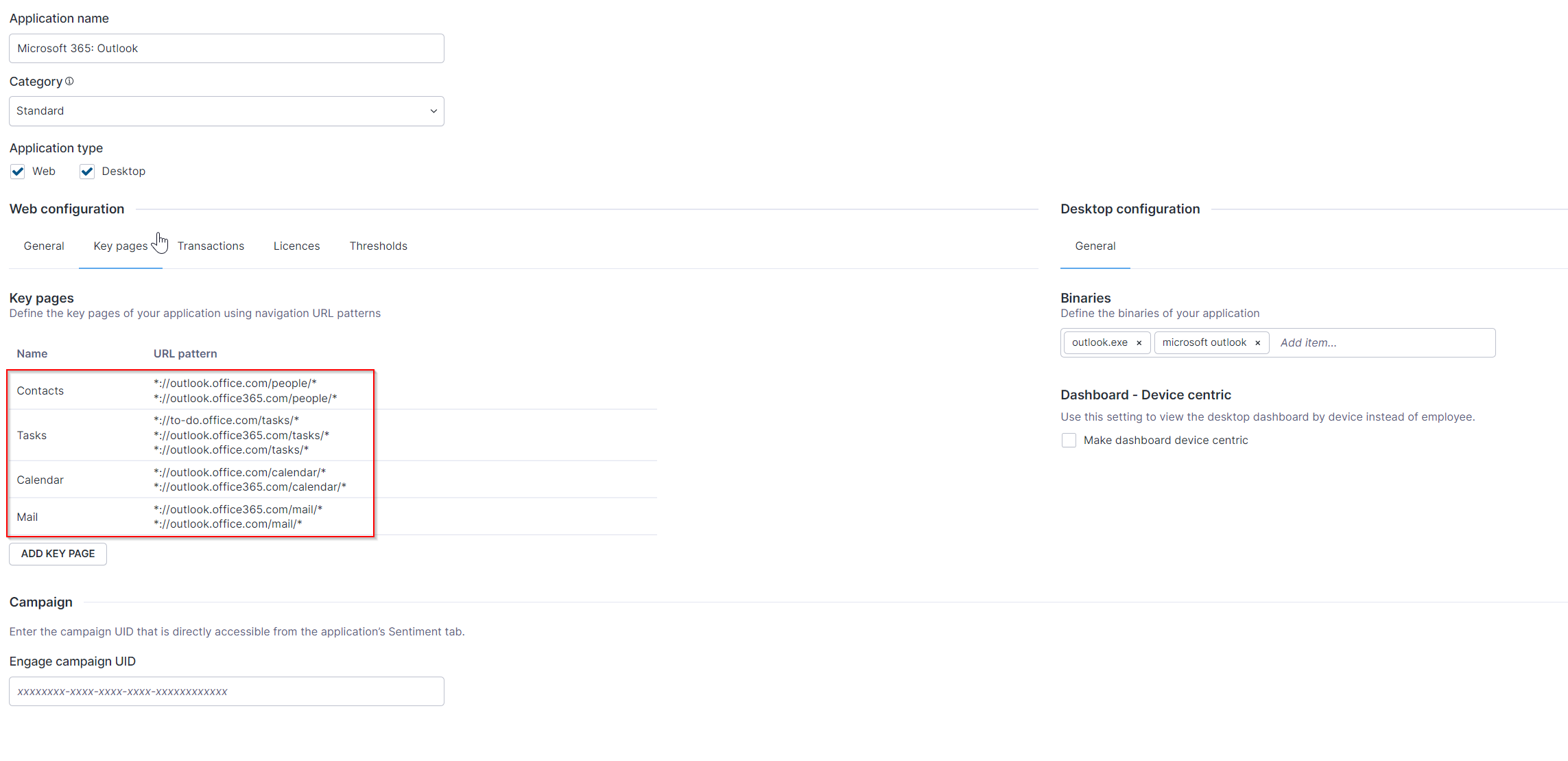
Task: Open the Category dropdown
Action: click(226, 111)
